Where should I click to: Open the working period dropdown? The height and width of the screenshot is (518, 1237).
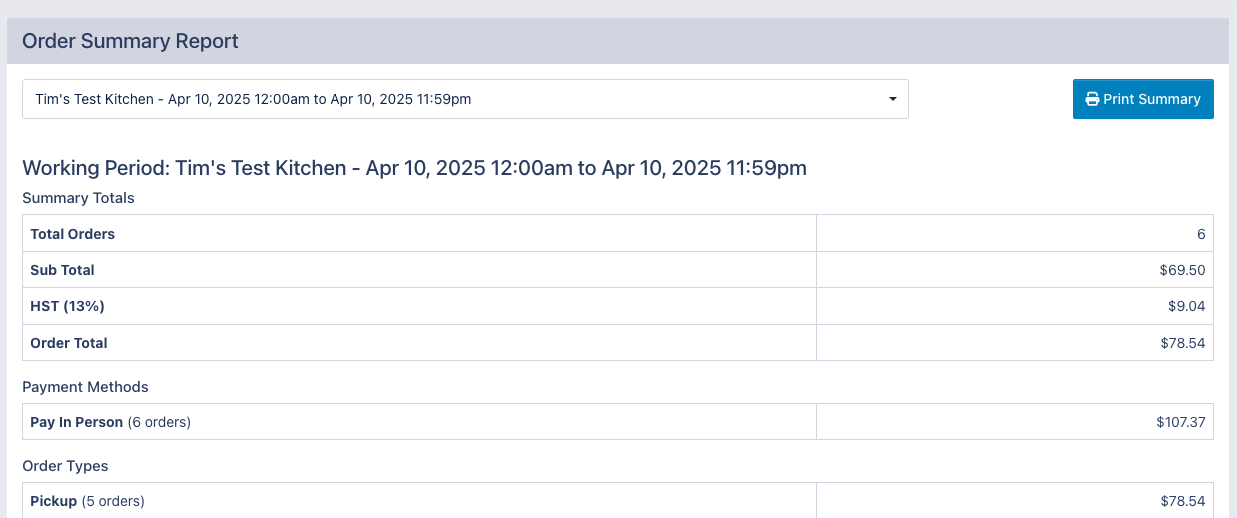click(x=465, y=99)
